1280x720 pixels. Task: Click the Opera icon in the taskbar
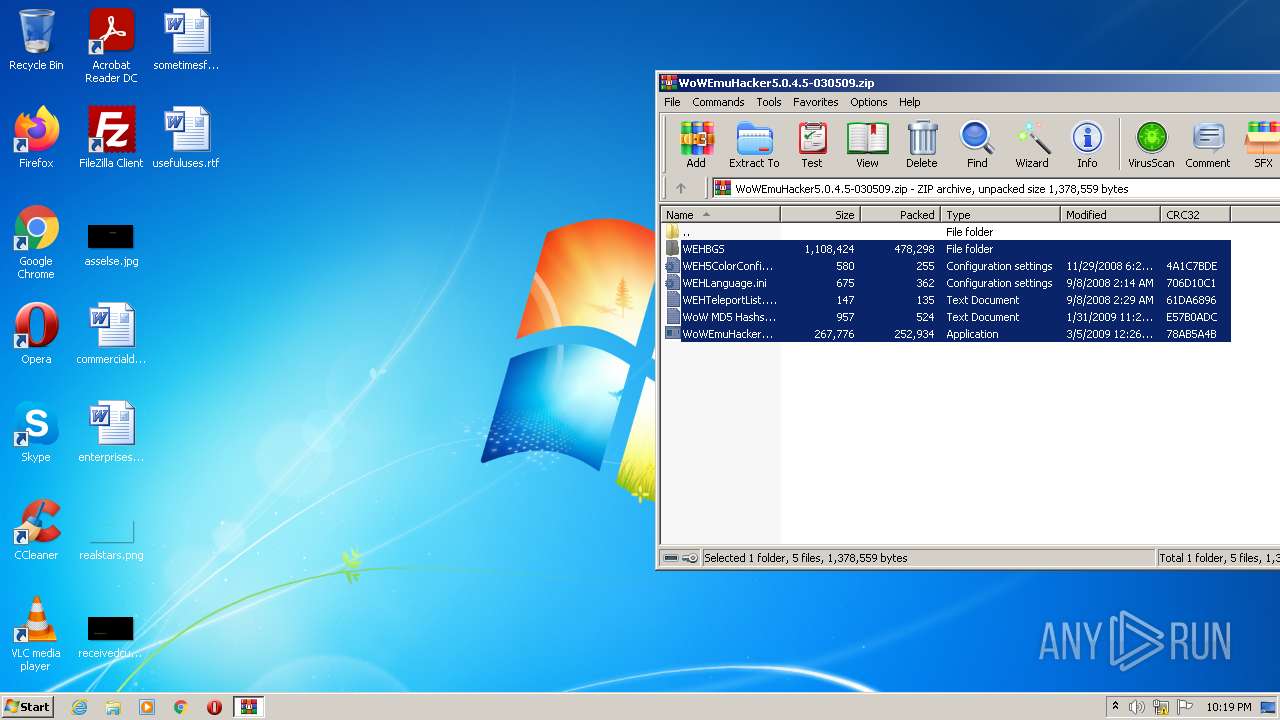[x=214, y=707]
